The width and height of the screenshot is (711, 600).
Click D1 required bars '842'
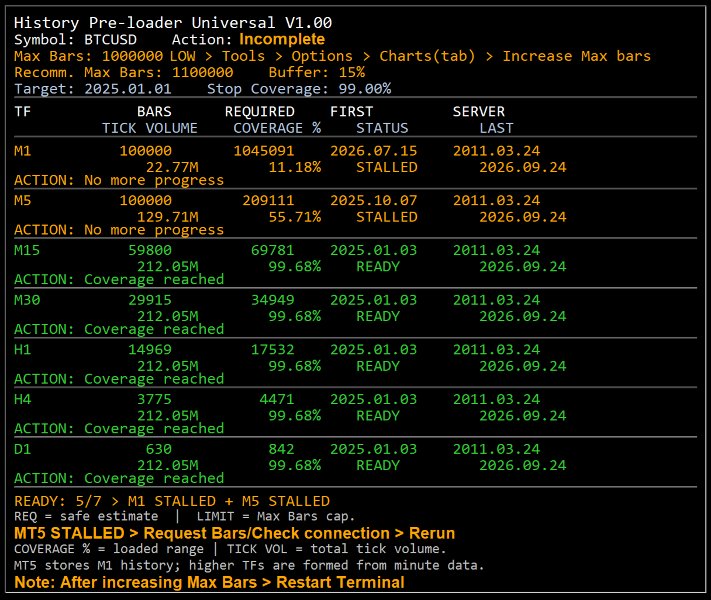pos(282,449)
